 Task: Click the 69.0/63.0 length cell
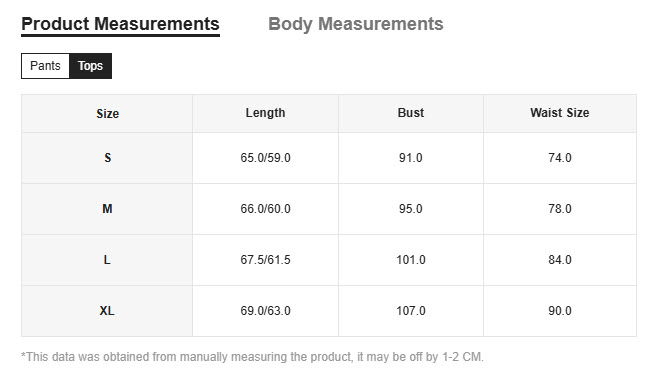coord(265,311)
